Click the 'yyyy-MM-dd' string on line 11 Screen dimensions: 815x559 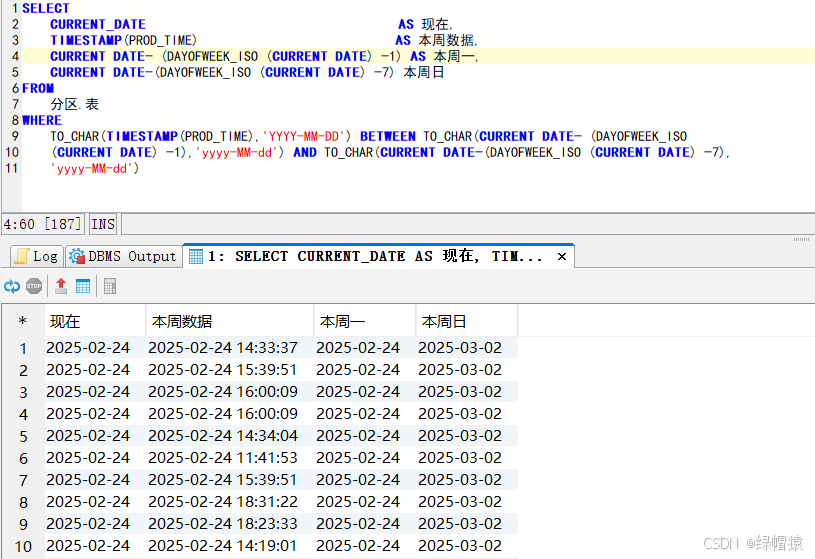tap(91, 168)
